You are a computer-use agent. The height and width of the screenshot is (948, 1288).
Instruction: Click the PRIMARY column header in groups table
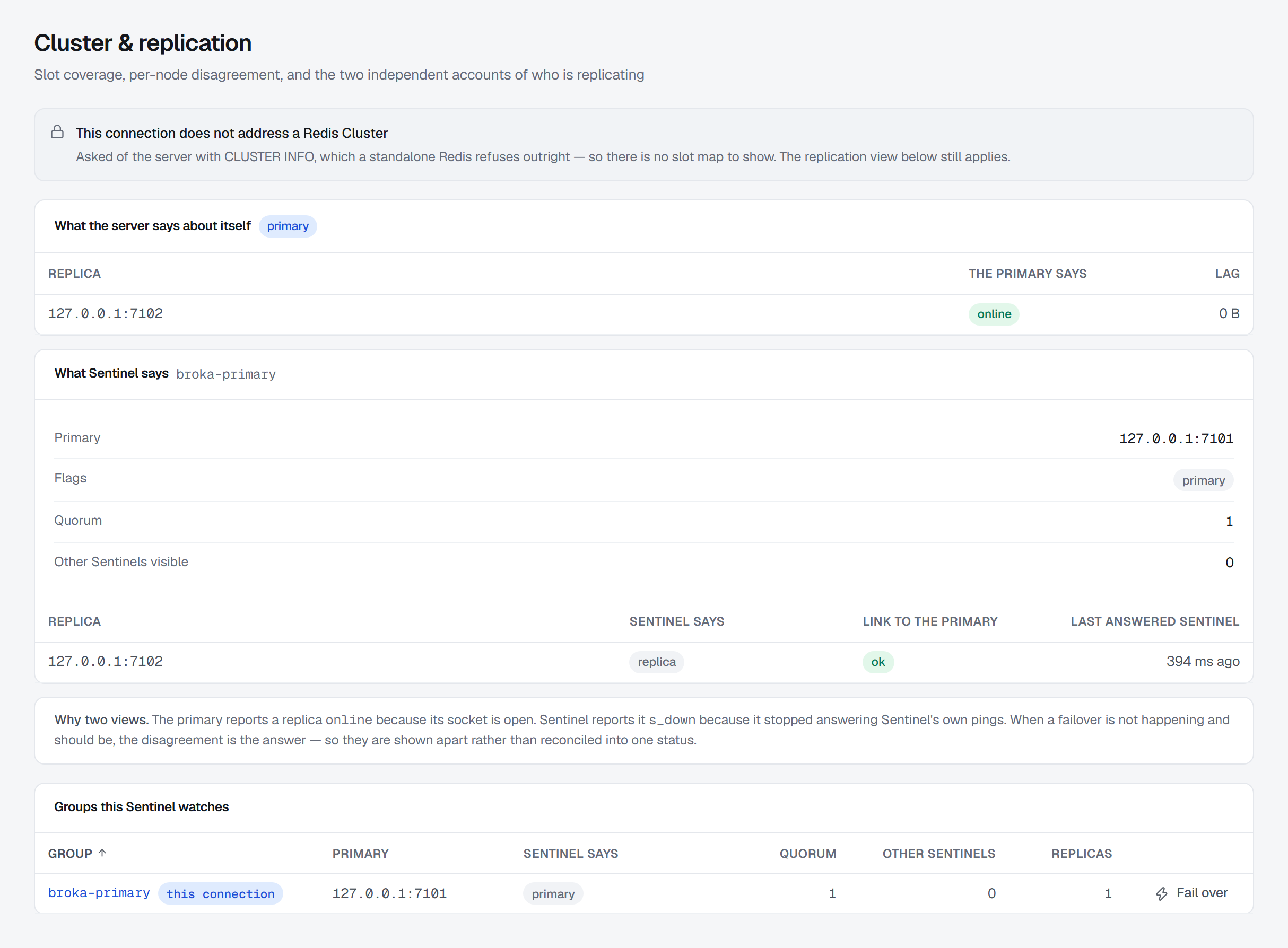tap(361, 853)
